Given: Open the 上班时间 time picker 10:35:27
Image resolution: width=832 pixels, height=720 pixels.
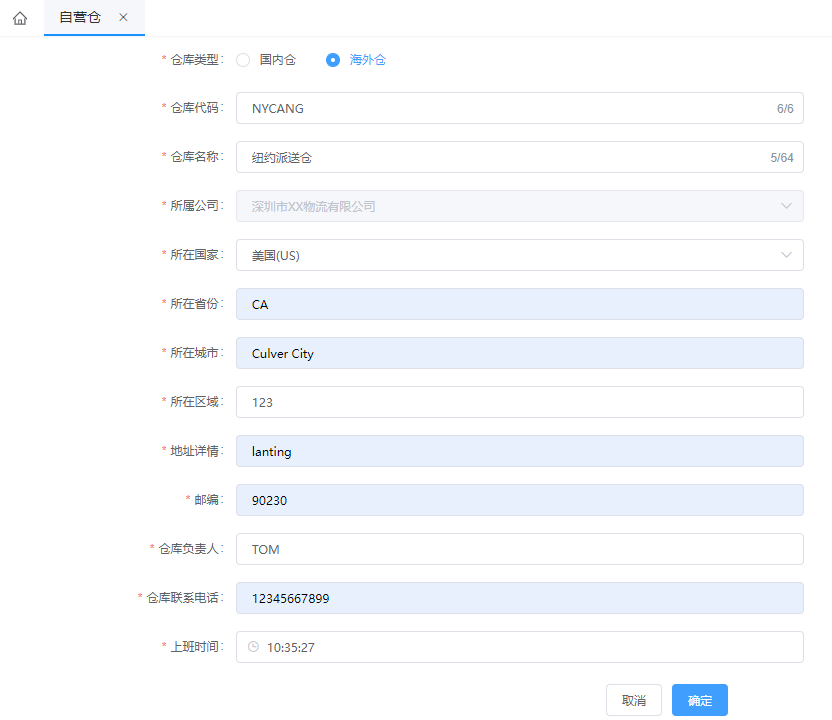Looking at the screenshot, I should pyautogui.click(x=519, y=647).
